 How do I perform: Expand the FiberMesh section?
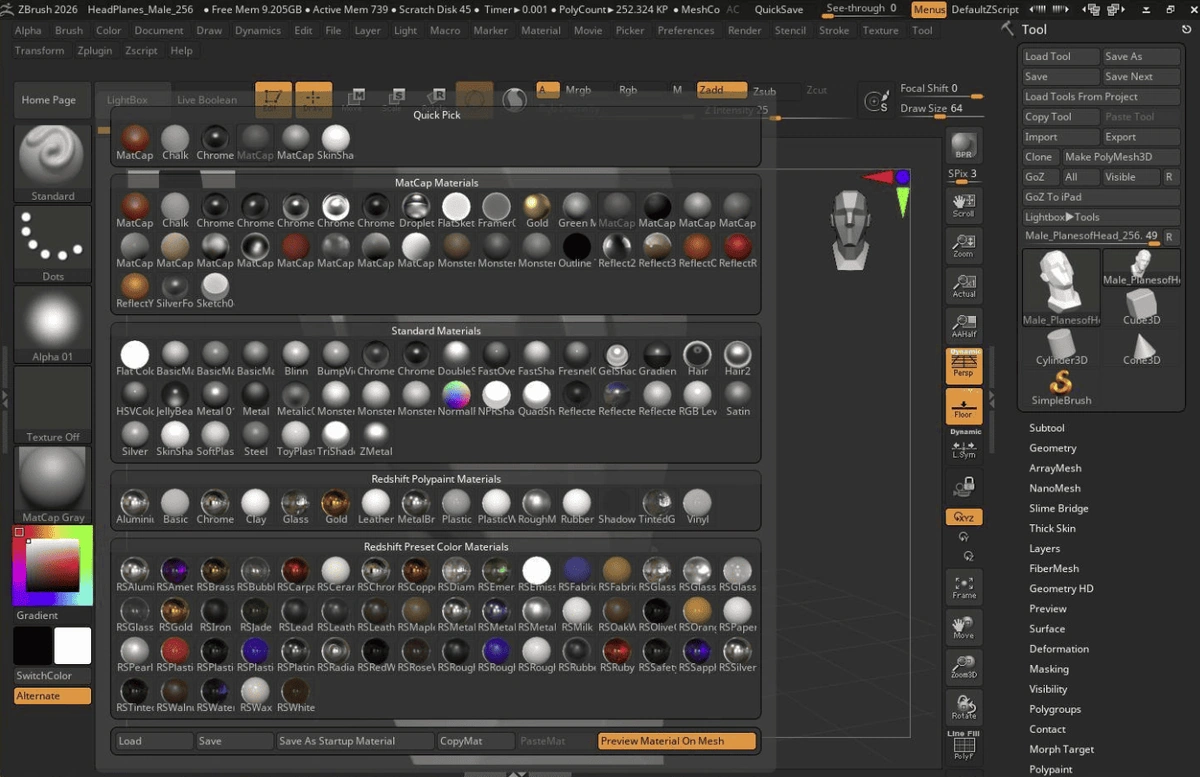click(1054, 568)
